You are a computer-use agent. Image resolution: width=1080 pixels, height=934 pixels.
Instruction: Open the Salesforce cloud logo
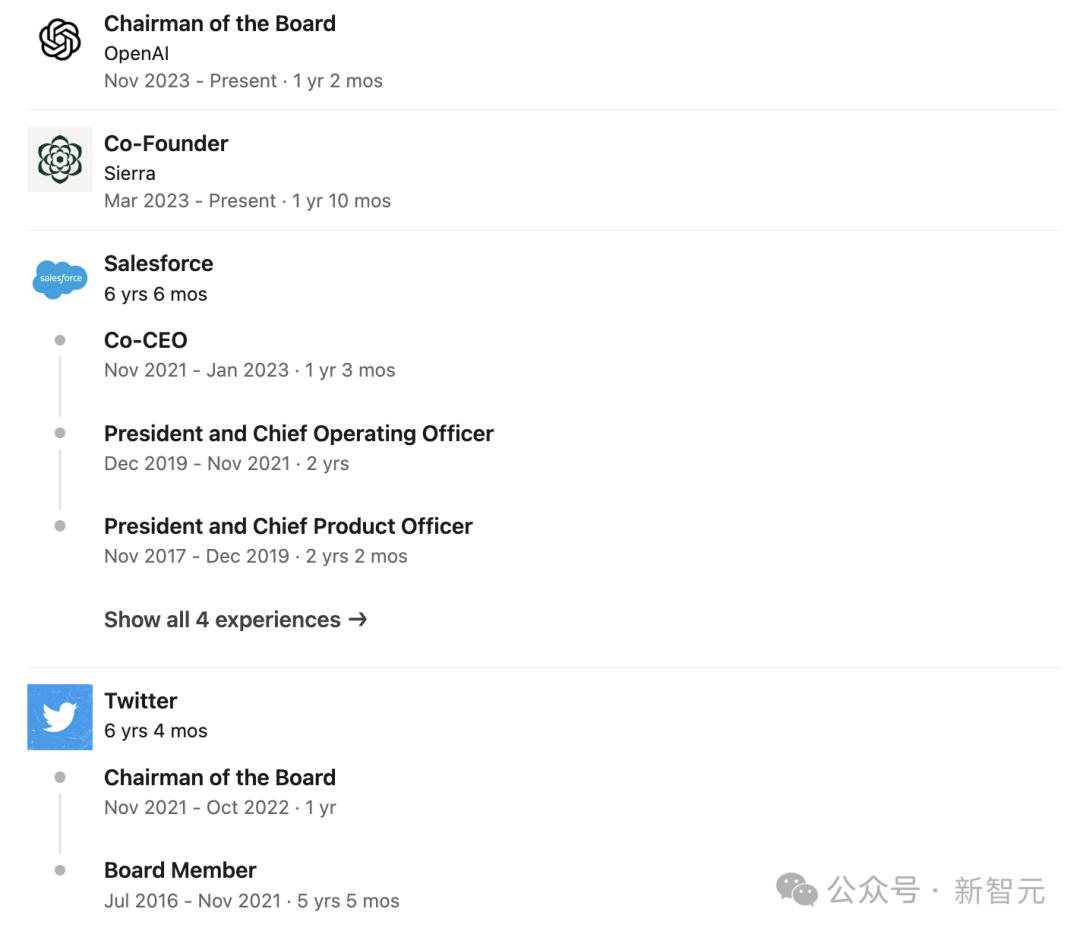coord(60,279)
